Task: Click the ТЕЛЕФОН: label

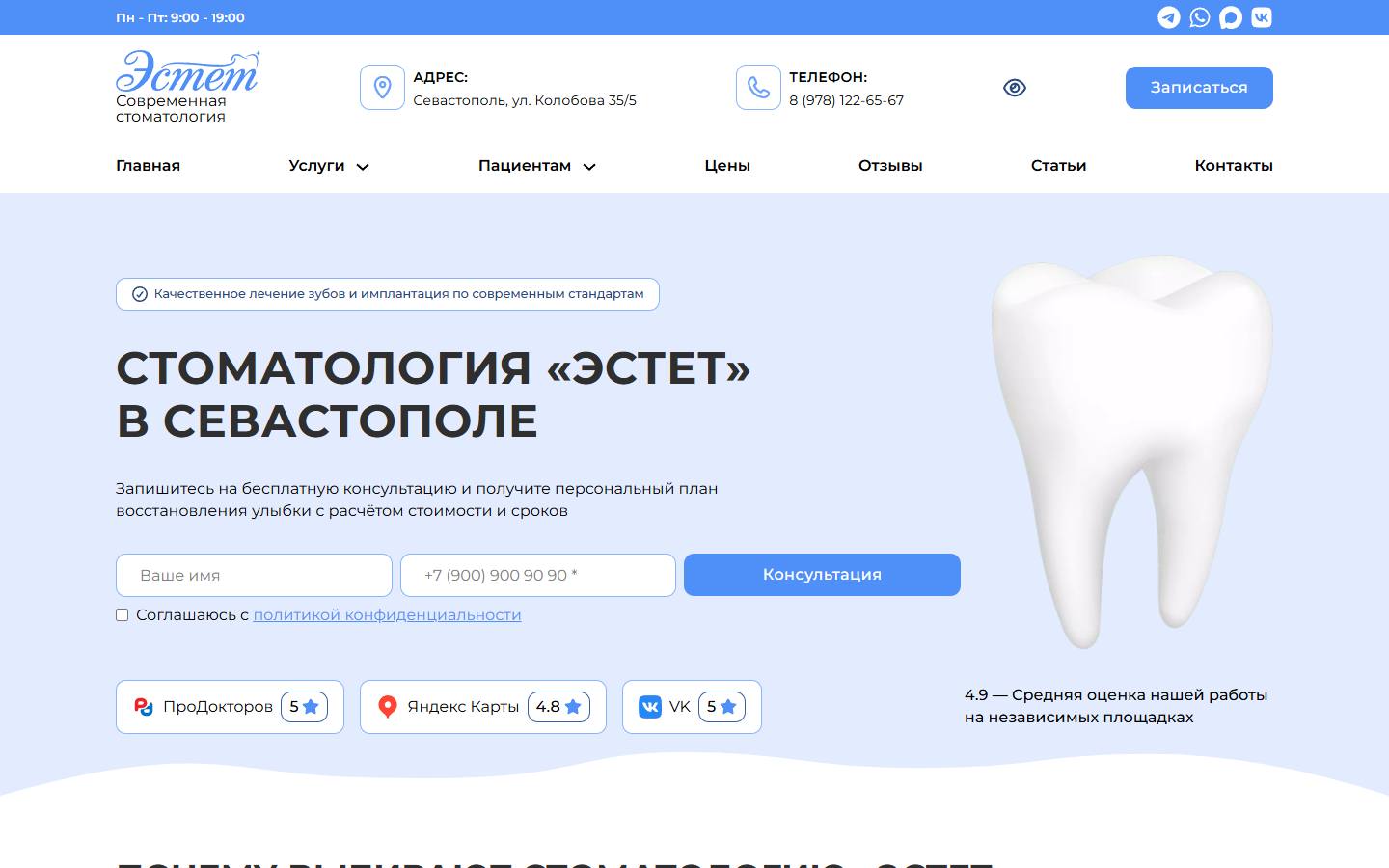Action: coord(828,77)
